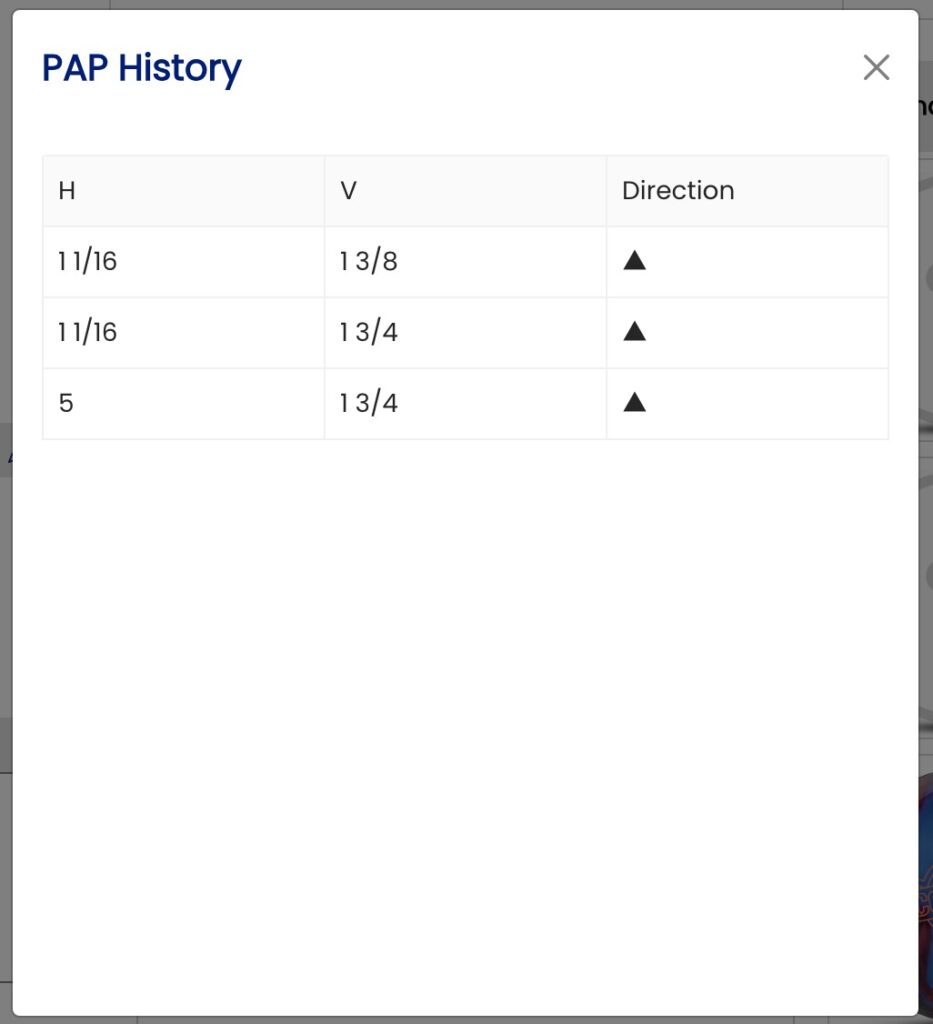Viewport: 933px width, 1024px height.
Task: Click the V column header
Action: [348, 191]
